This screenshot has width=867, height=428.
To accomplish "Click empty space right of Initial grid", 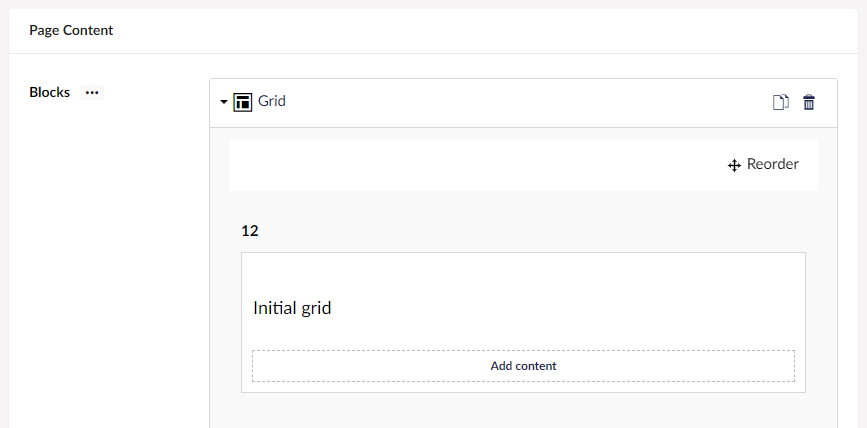I will pos(564,308).
